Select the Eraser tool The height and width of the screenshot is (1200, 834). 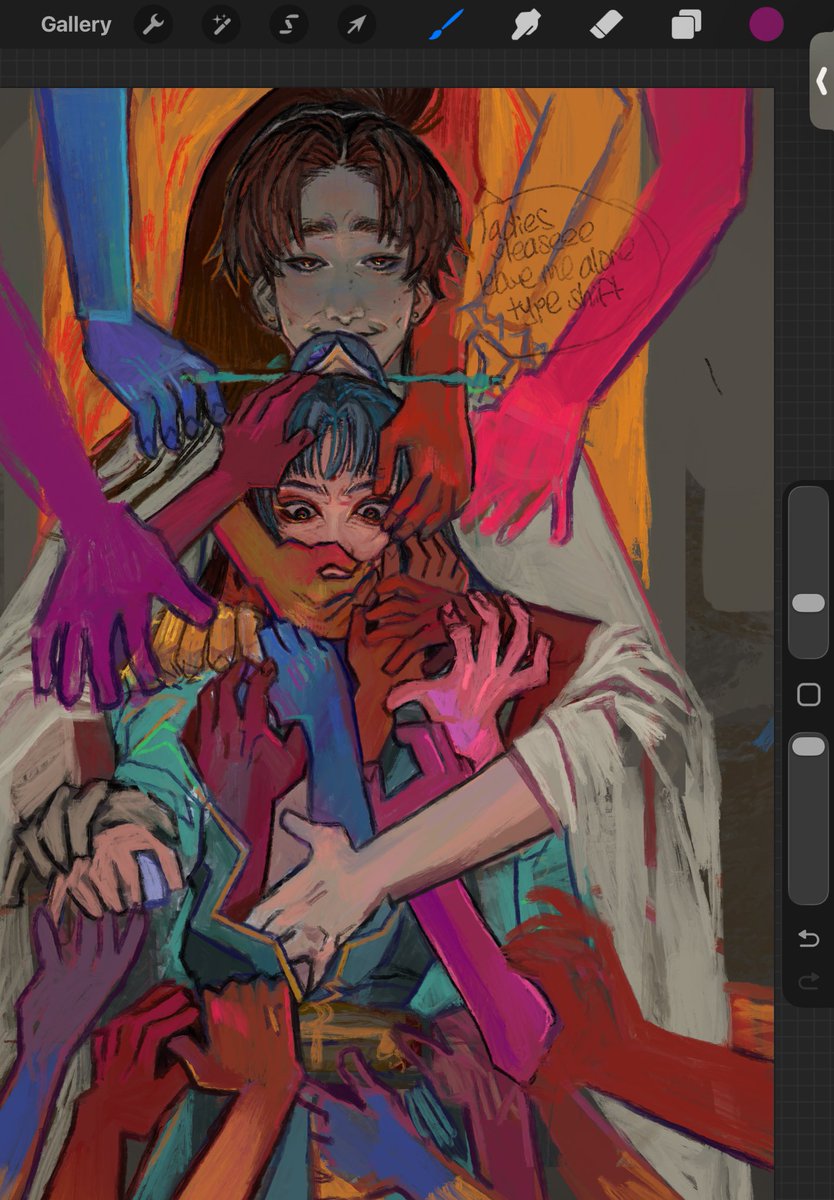(x=605, y=25)
